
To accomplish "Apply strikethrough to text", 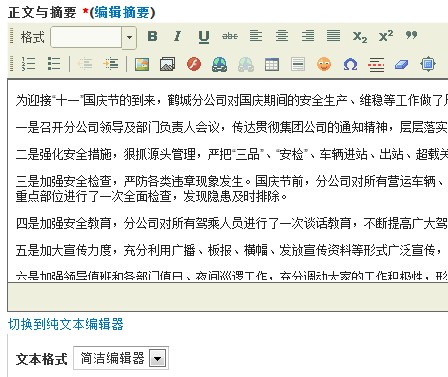I will pos(230,36).
